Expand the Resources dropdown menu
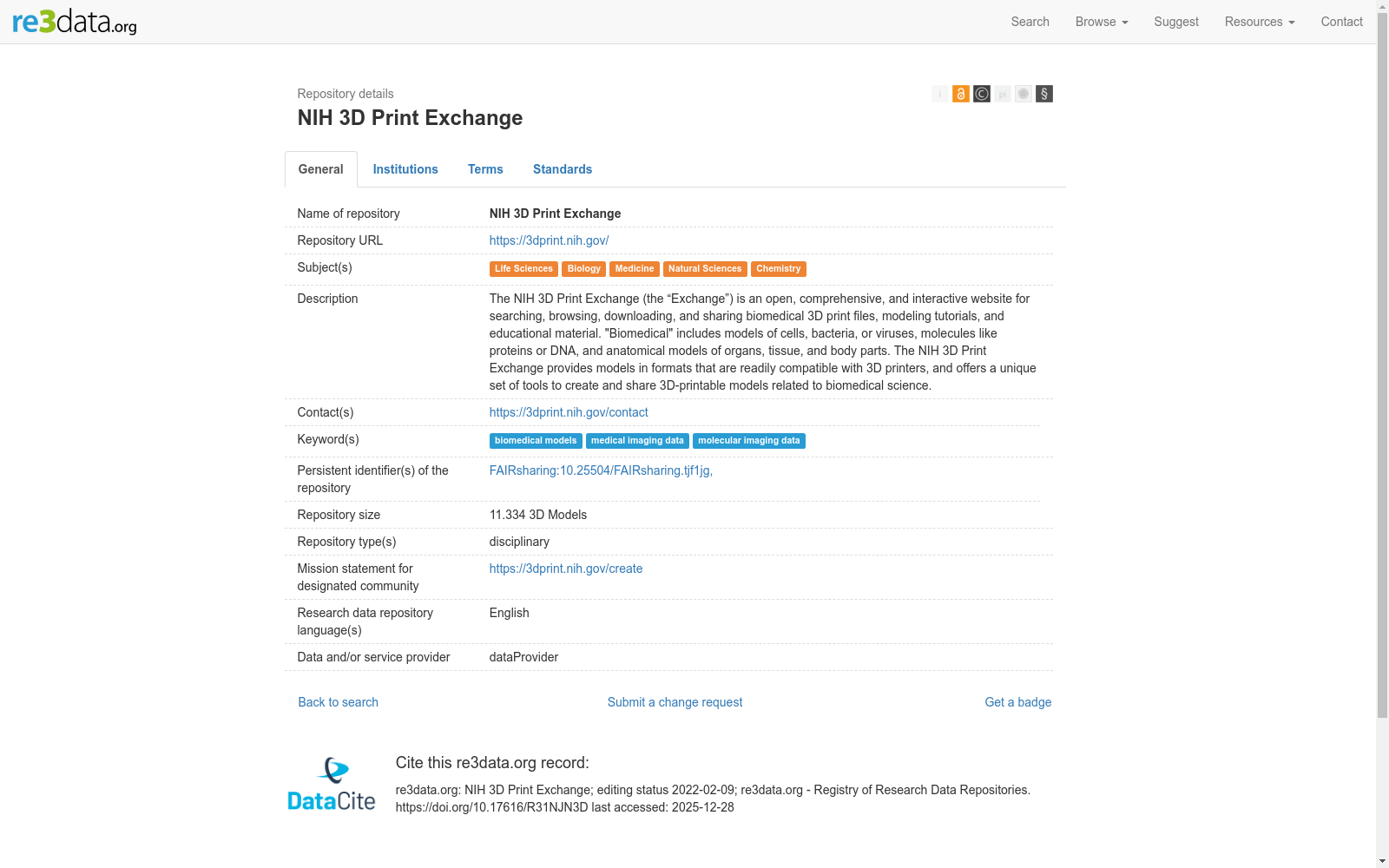This screenshot has width=1389, height=868. click(x=1260, y=22)
